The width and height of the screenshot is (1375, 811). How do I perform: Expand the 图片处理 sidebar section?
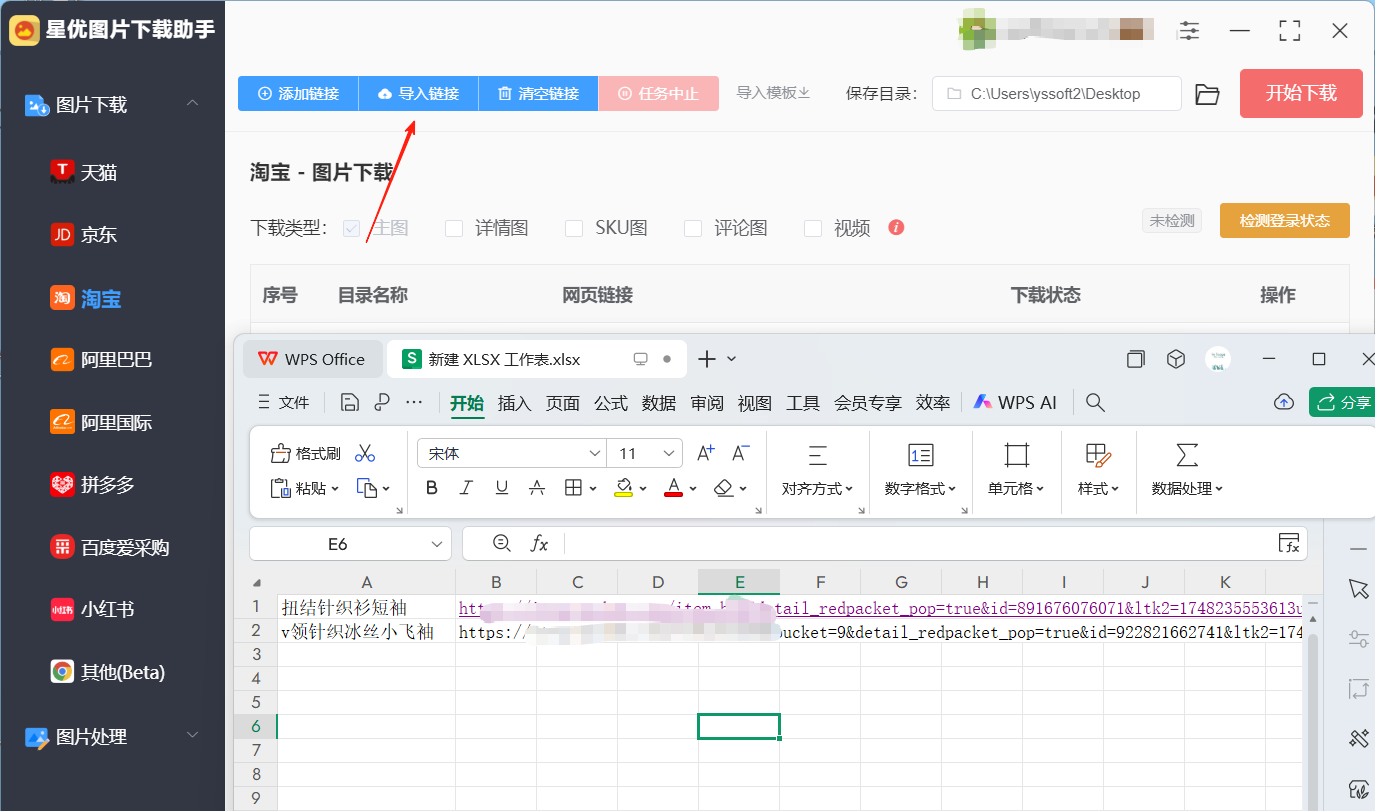[x=193, y=736]
